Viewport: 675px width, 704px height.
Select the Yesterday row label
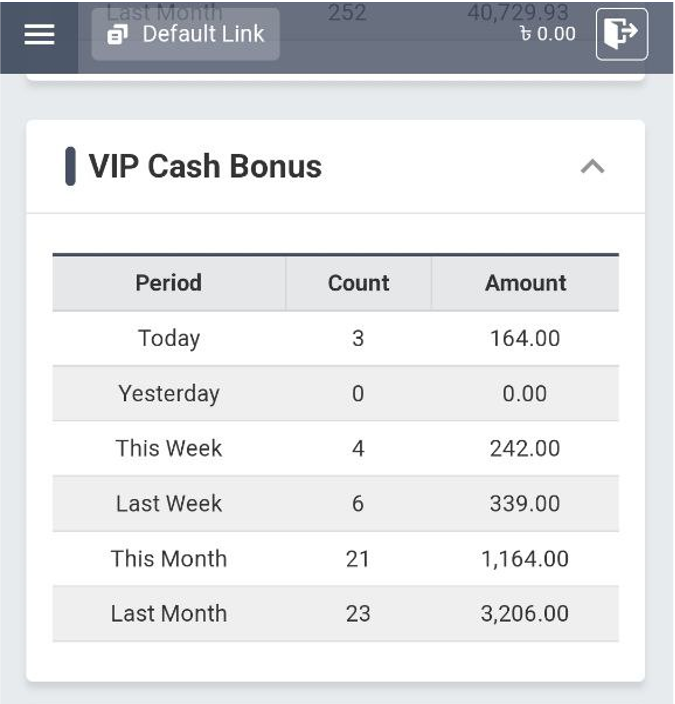point(168,393)
